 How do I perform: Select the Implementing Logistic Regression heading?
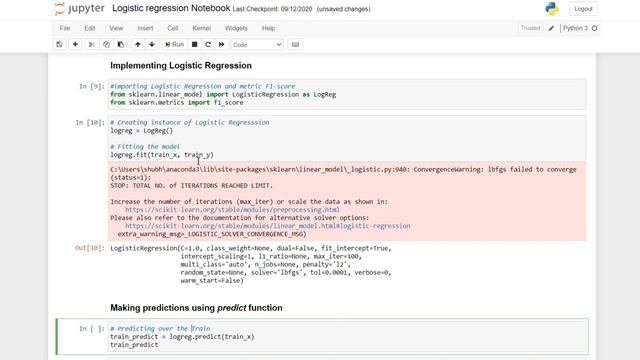181,66
